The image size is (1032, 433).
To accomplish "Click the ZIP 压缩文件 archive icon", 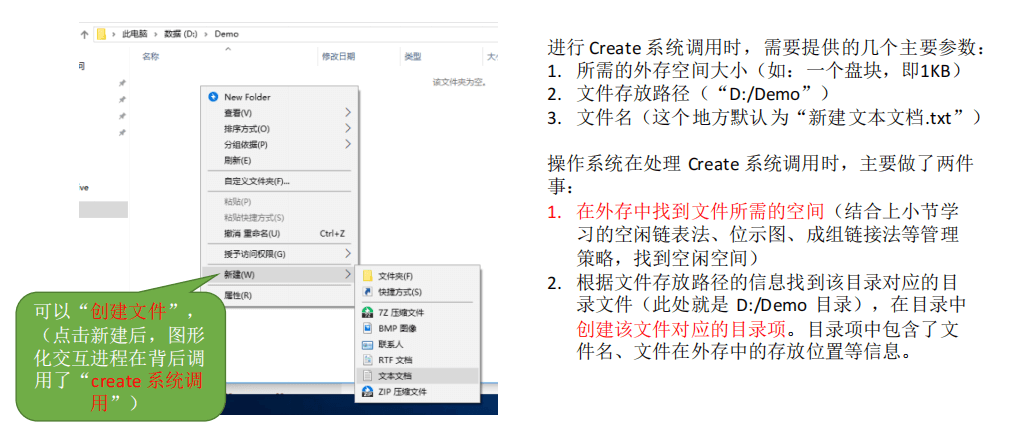I will (367, 392).
